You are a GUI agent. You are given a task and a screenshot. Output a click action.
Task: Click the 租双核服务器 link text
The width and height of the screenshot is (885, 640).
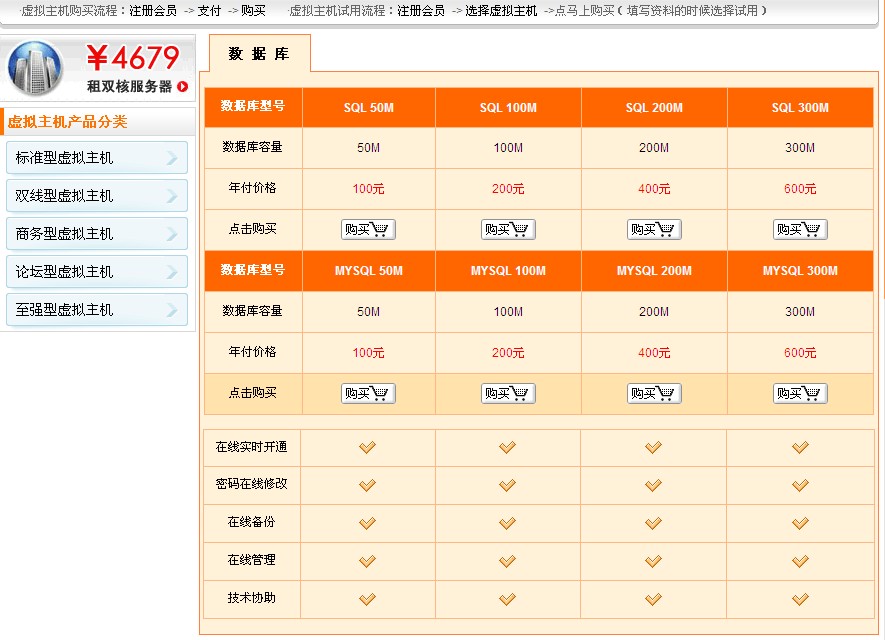(x=129, y=86)
